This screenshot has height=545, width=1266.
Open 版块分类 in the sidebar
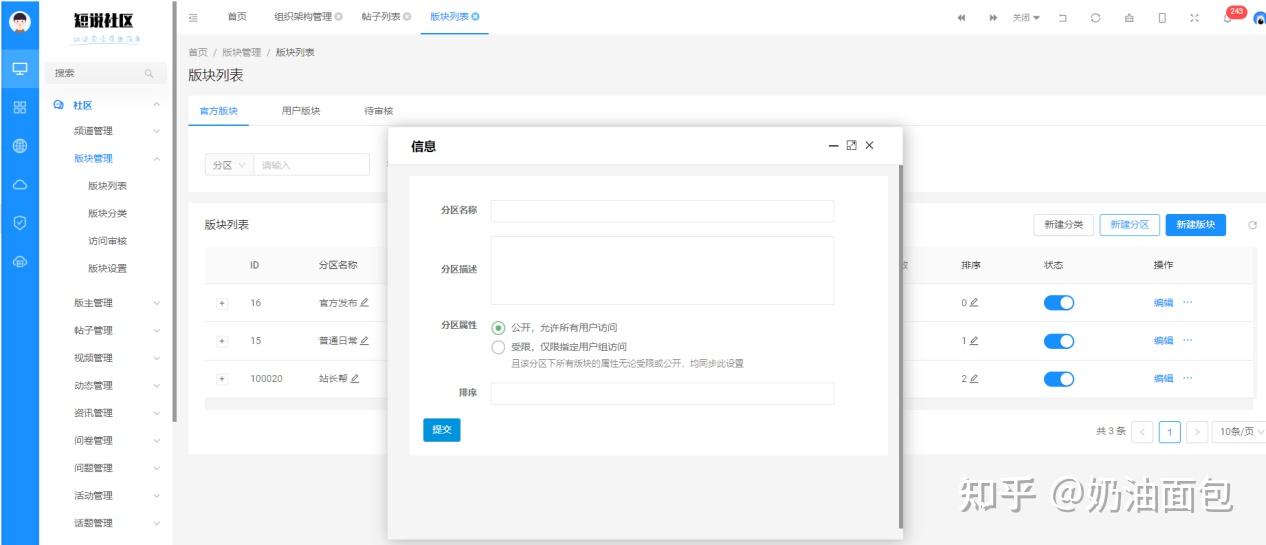coord(107,214)
